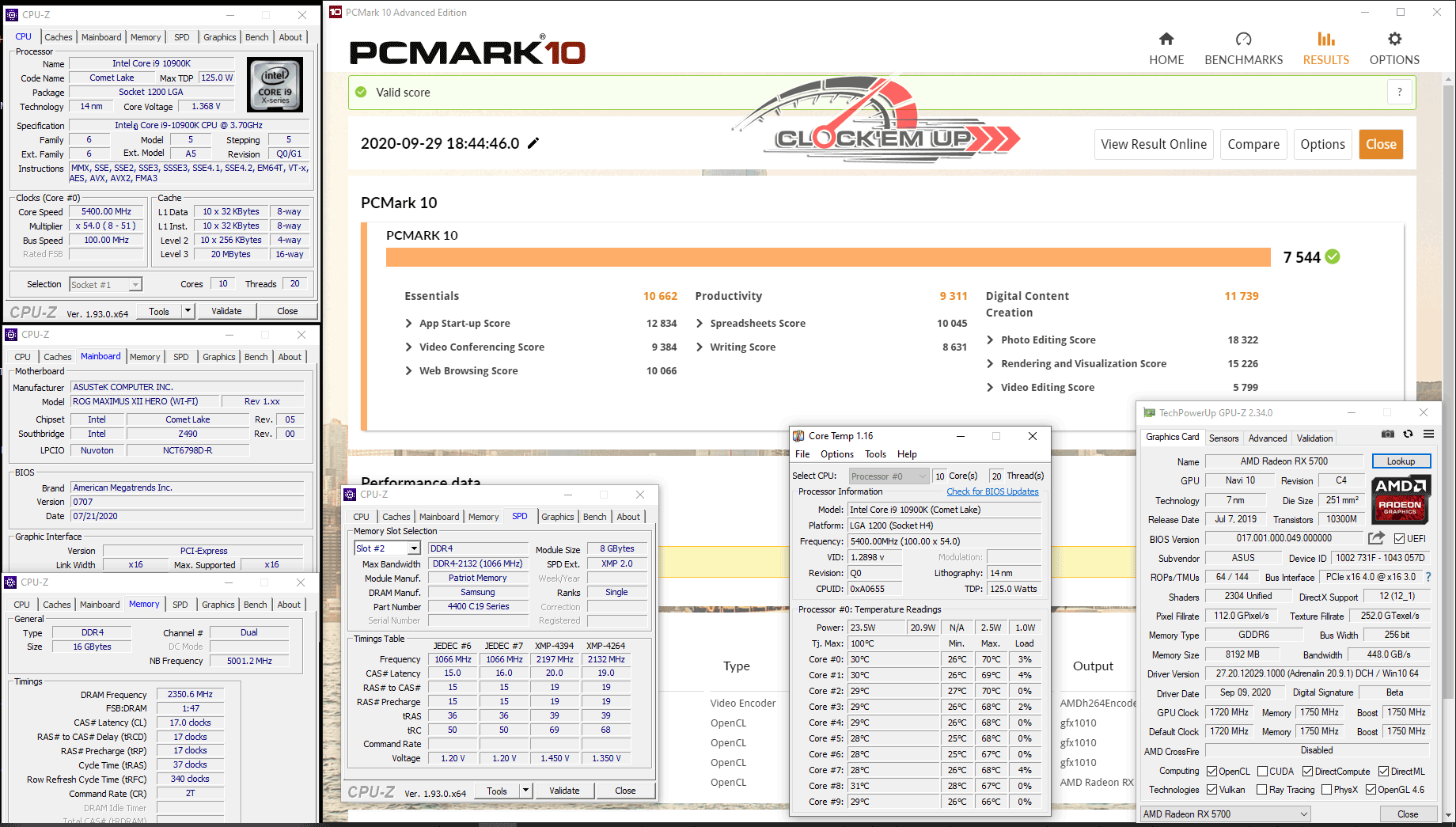
Task: Open PCMark Options gear icon
Action: [1394, 40]
